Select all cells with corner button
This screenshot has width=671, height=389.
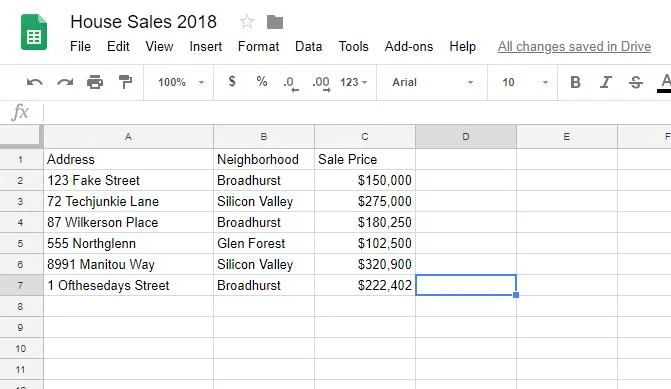click(21, 137)
